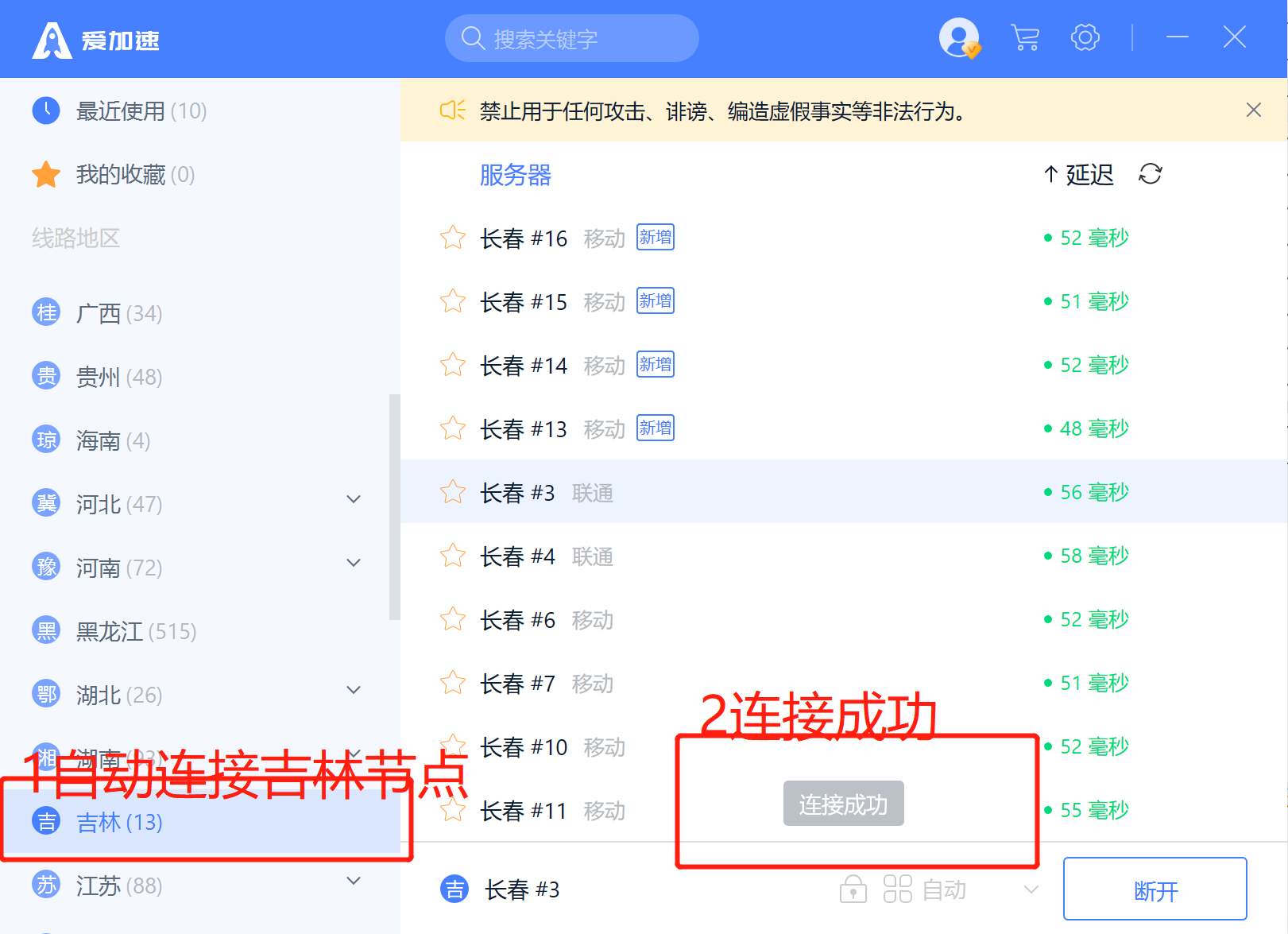1288x934 pixels.
Task: Sort servers by 延迟
Action: tap(1078, 174)
